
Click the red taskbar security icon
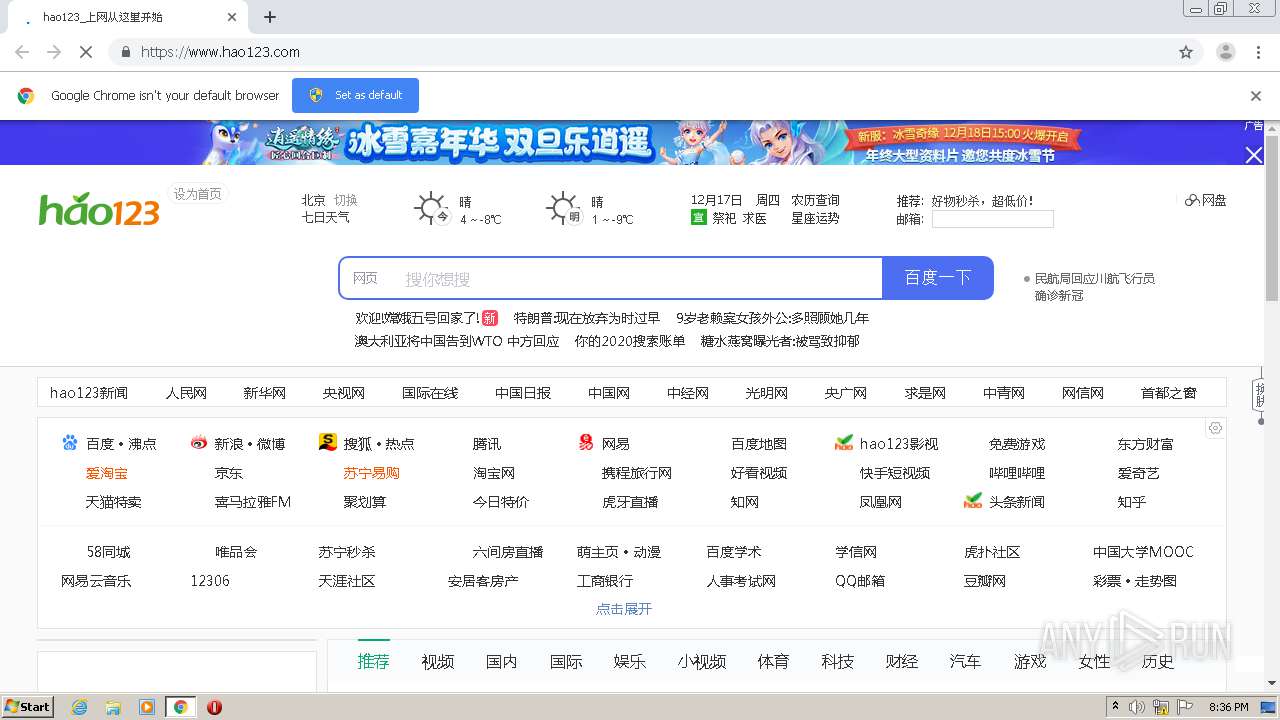(x=214, y=707)
